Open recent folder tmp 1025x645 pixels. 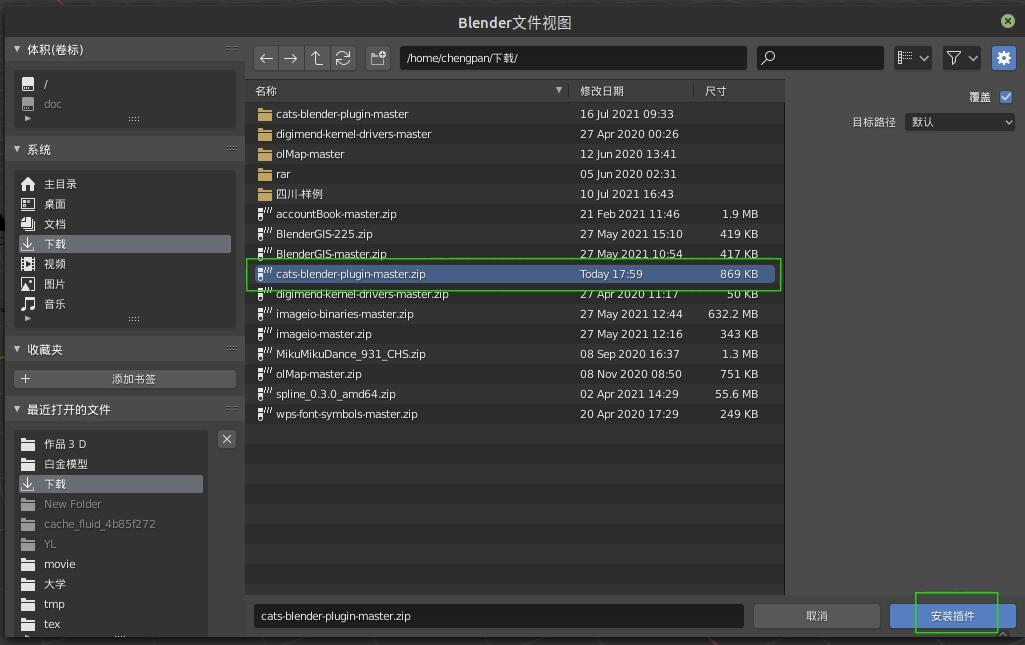(x=111, y=604)
